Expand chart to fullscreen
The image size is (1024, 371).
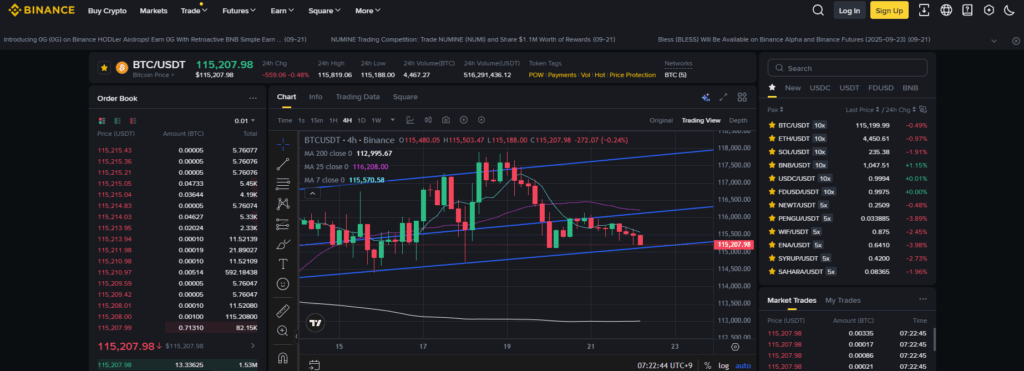click(x=724, y=97)
